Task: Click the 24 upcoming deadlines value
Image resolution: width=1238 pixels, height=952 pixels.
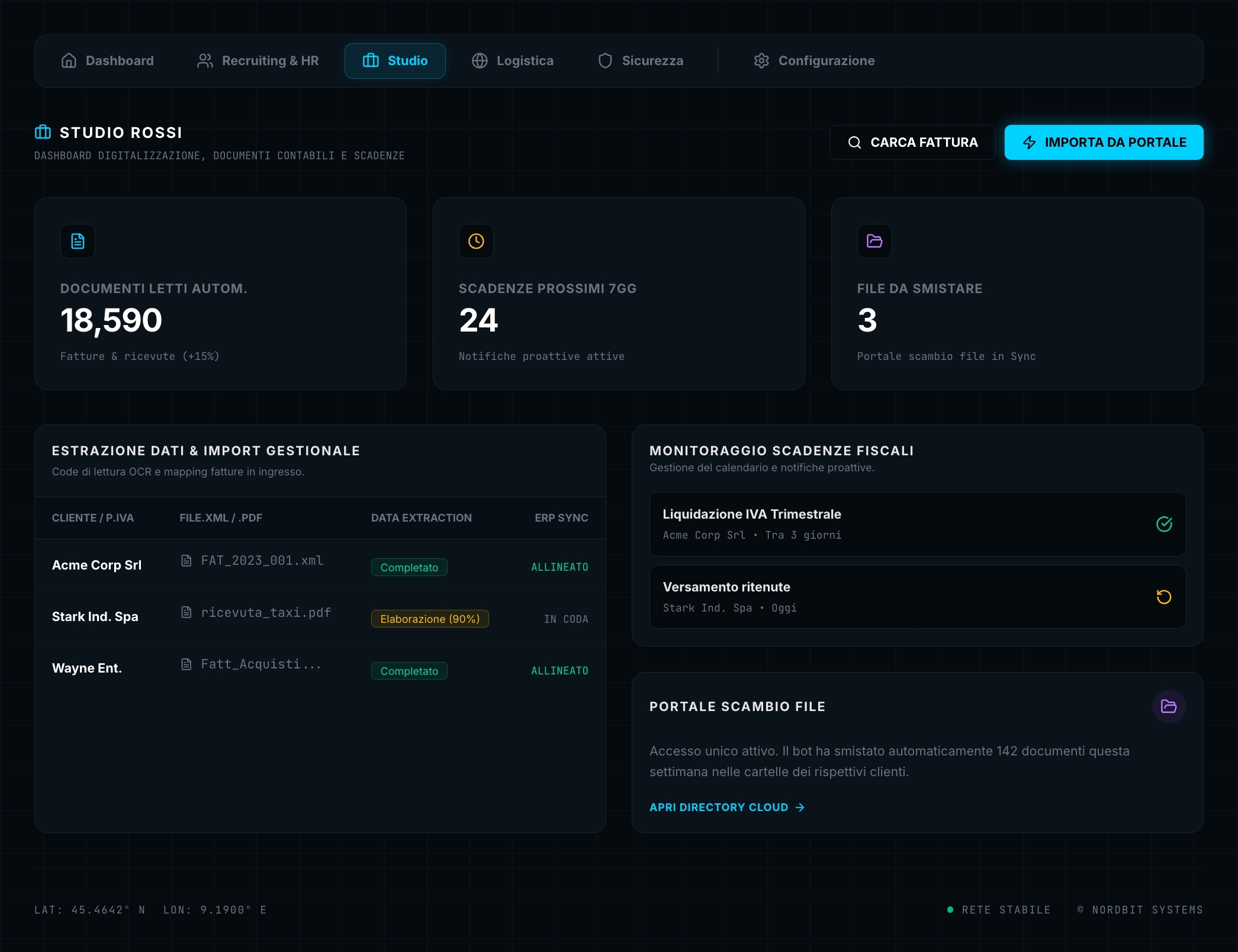Action: tap(478, 320)
